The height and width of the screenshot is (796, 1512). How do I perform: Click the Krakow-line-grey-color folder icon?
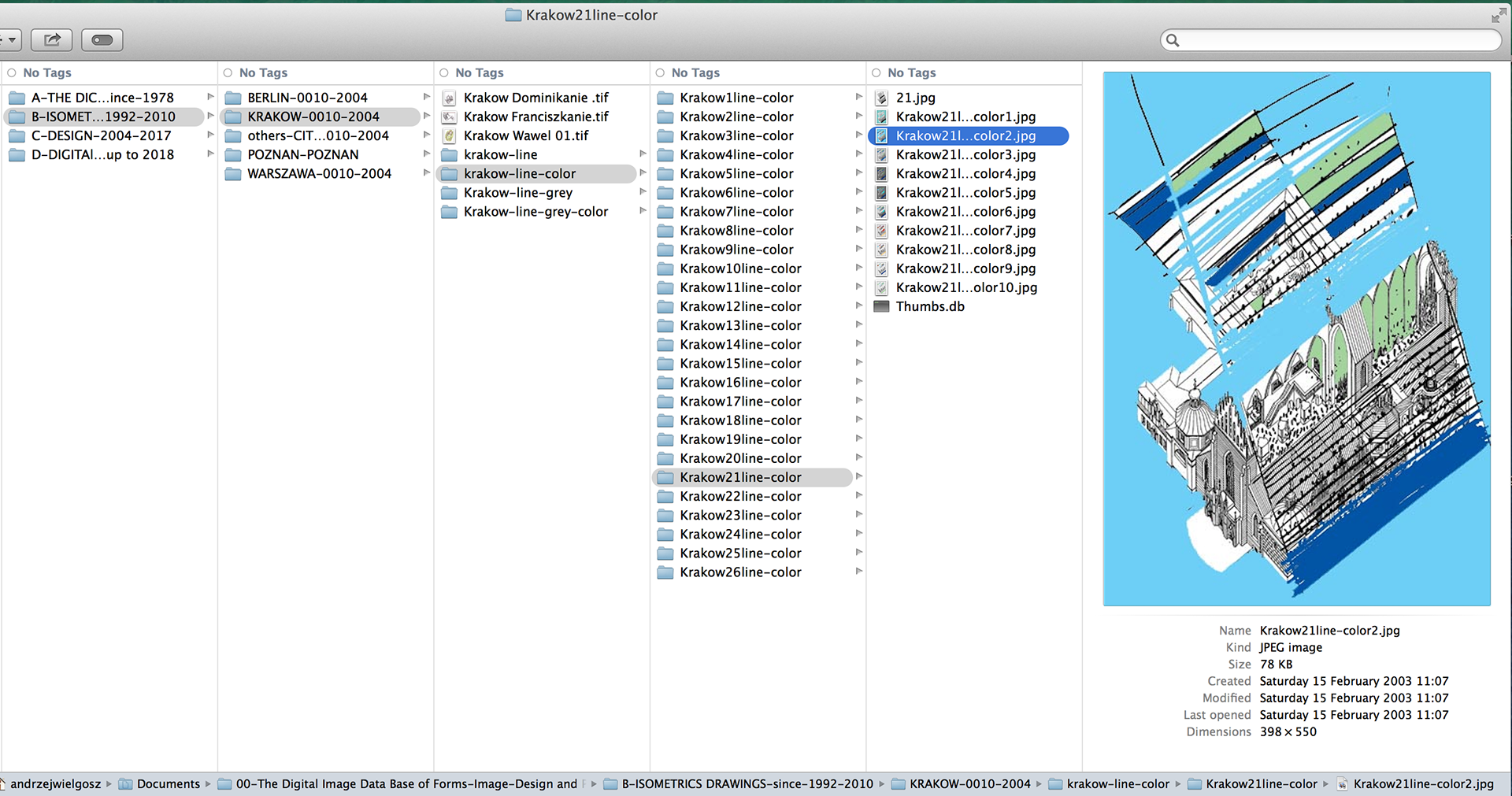(x=449, y=212)
